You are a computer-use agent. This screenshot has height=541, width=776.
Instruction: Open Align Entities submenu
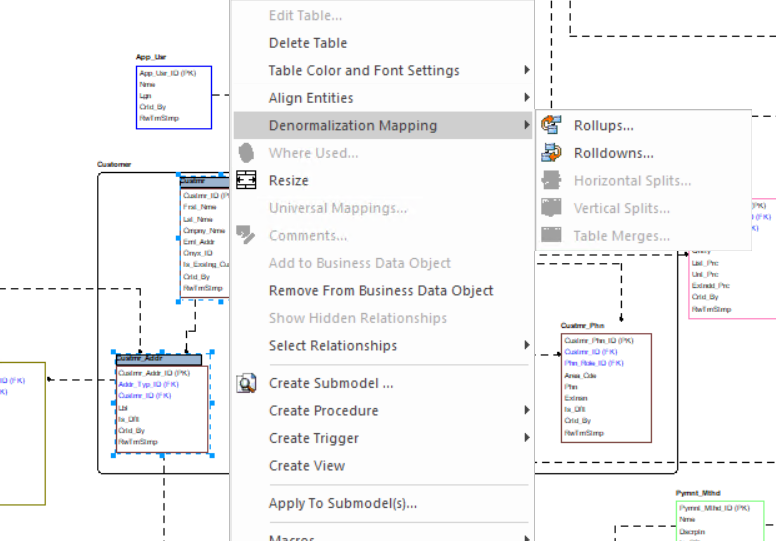383,98
